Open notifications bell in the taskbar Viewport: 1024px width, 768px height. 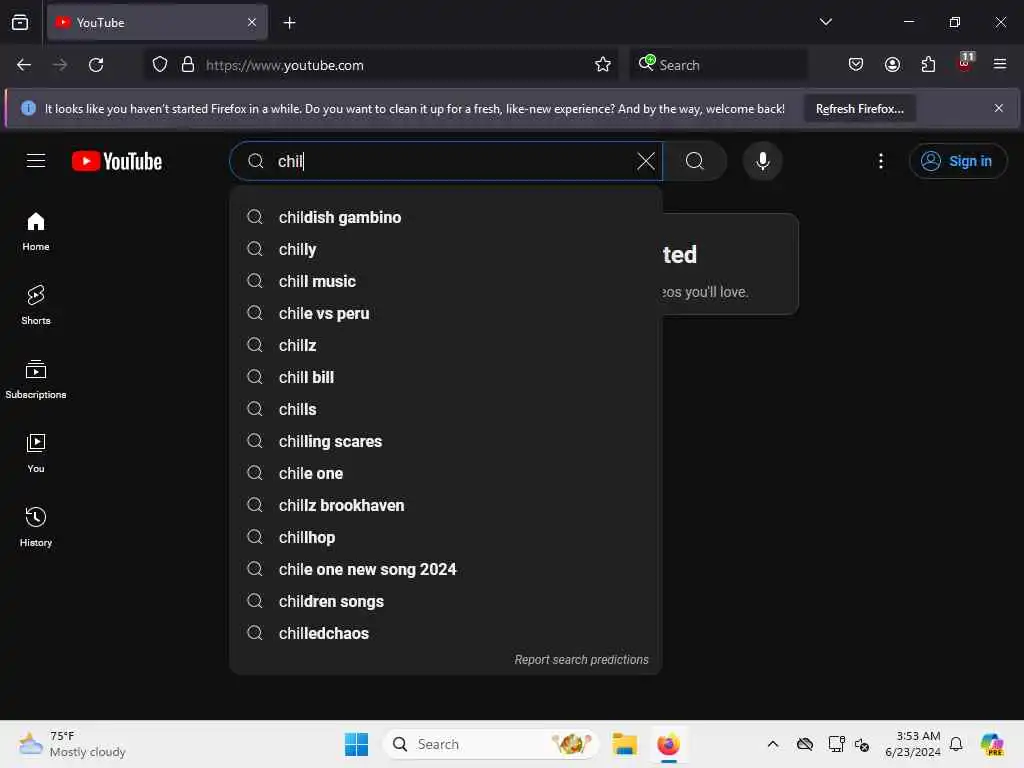[x=956, y=744]
